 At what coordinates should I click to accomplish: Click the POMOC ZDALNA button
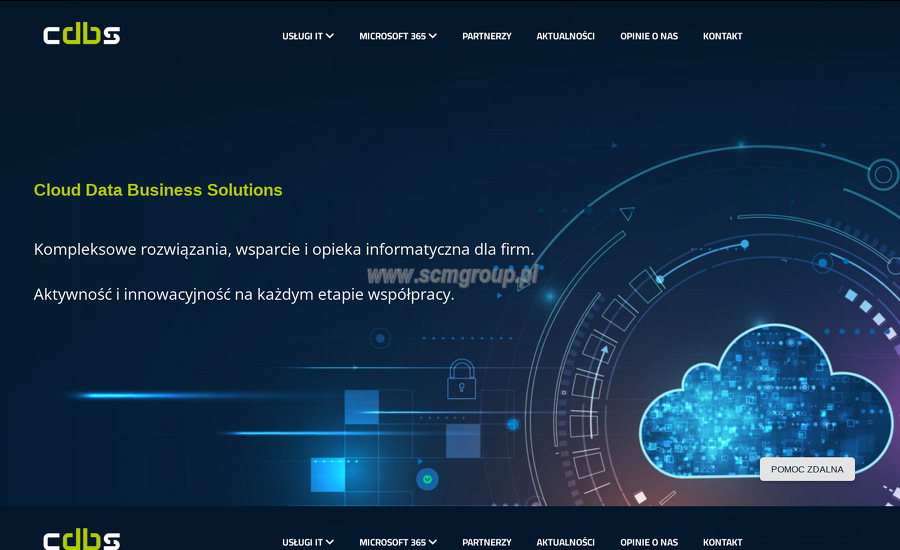[x=807, y=469]
